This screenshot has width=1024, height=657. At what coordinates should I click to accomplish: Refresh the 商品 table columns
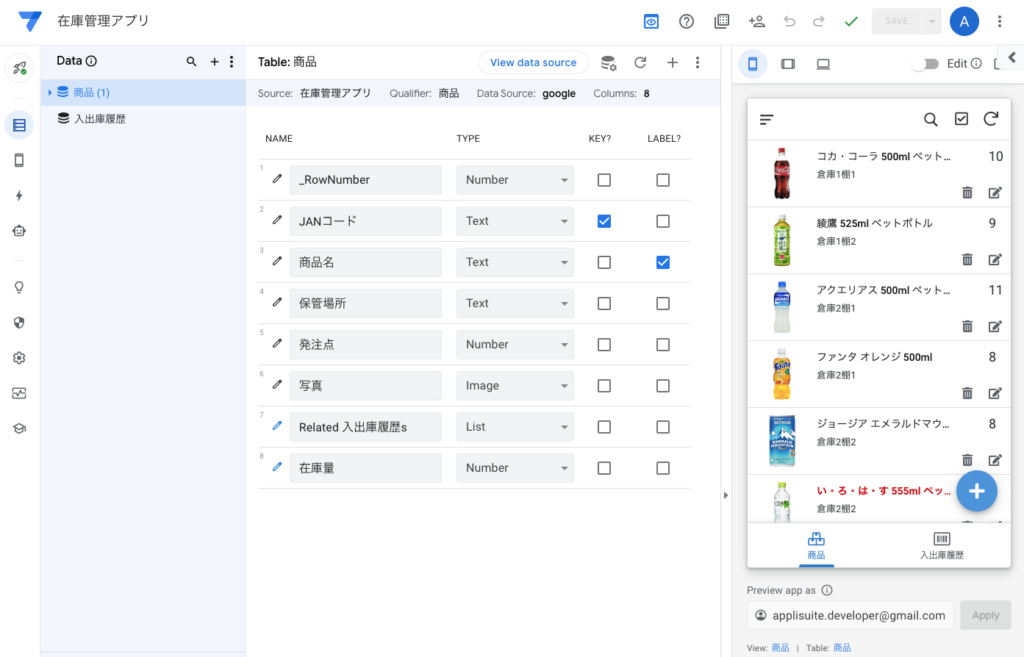coord(641,62)
